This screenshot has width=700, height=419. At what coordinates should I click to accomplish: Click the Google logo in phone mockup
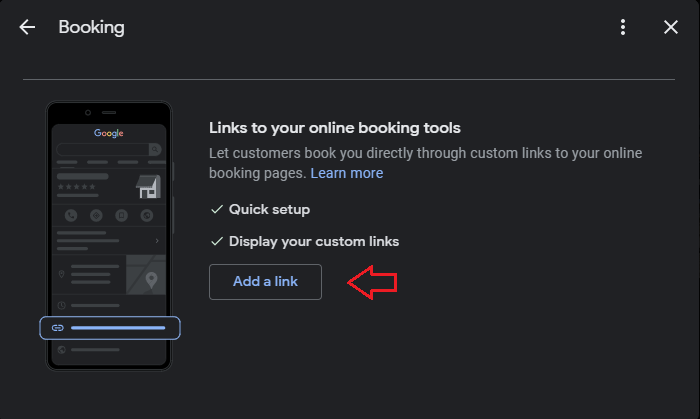[x=108, y=133]
